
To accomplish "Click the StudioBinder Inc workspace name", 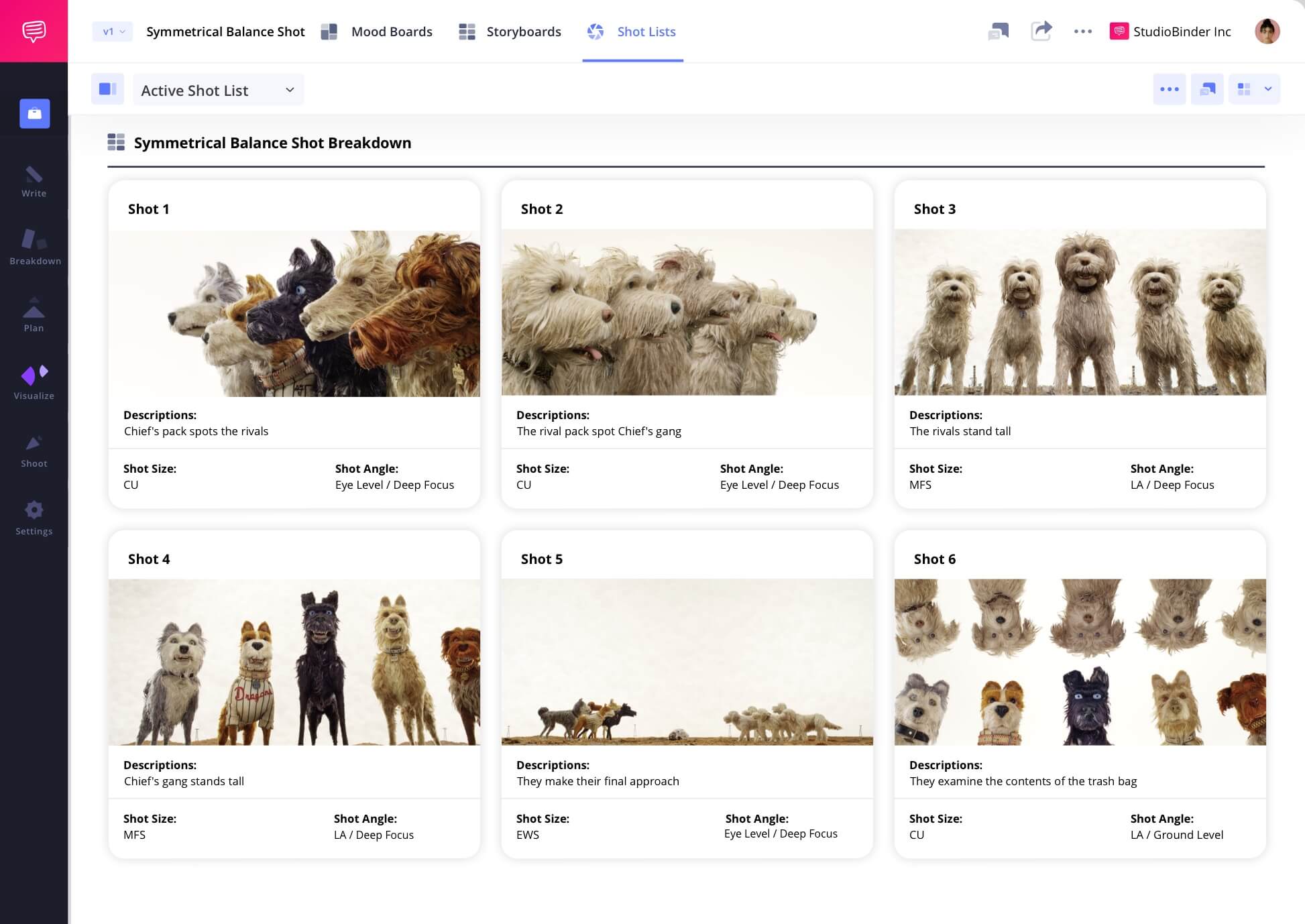I will click(x=1181, y=32).
